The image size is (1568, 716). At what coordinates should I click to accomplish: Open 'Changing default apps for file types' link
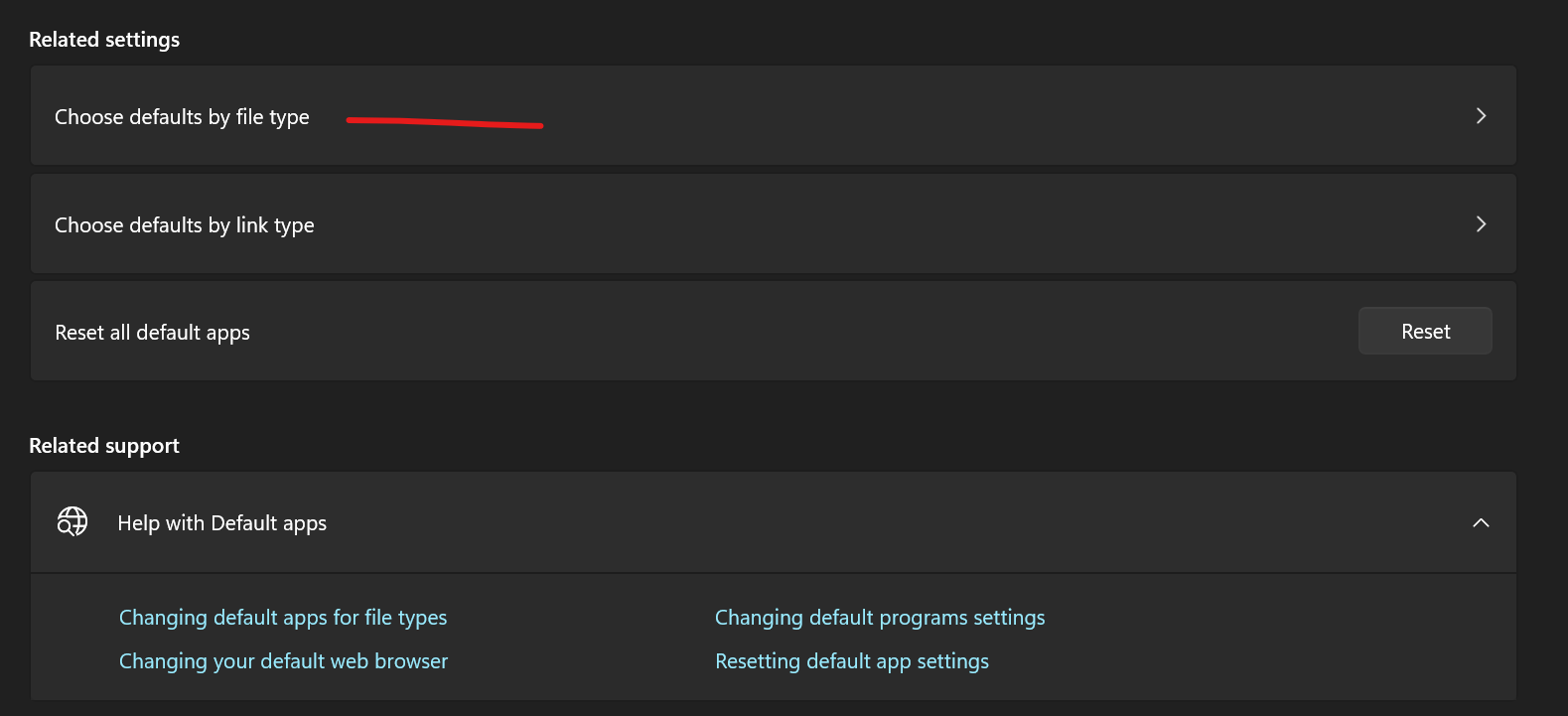pyautogui.click(x=283, y=618)
